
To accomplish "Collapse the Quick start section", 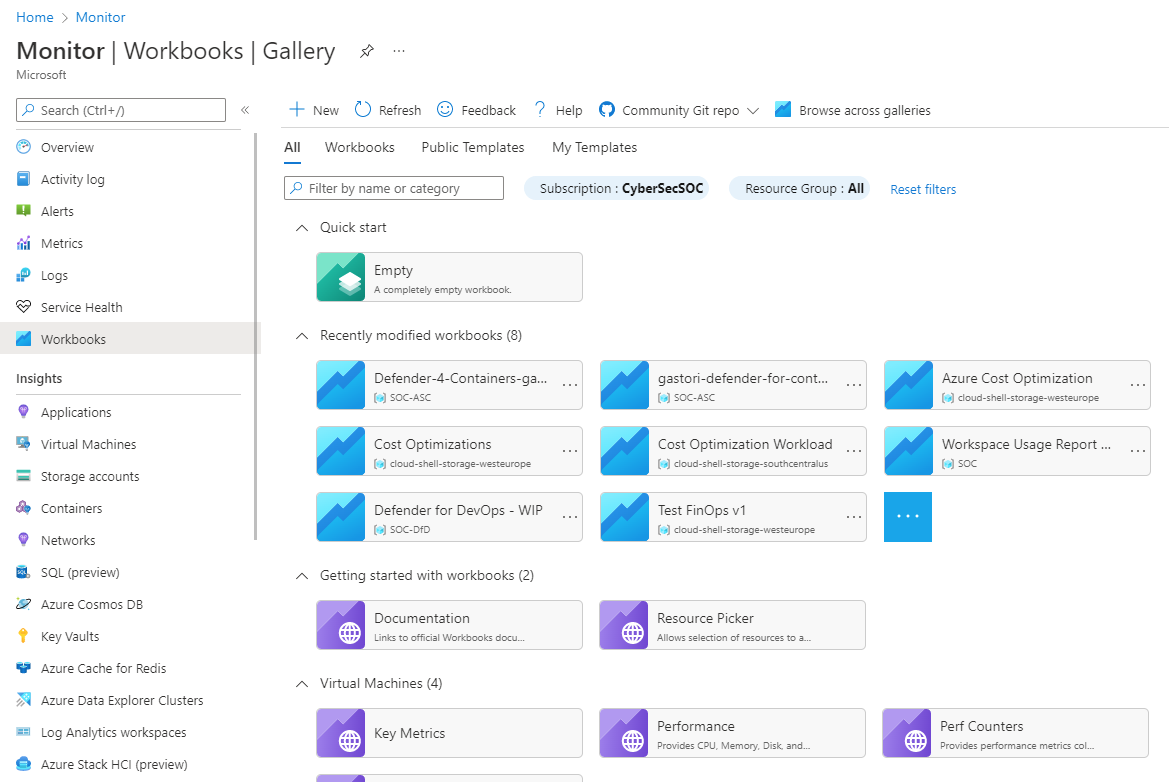I will point(302,228).
